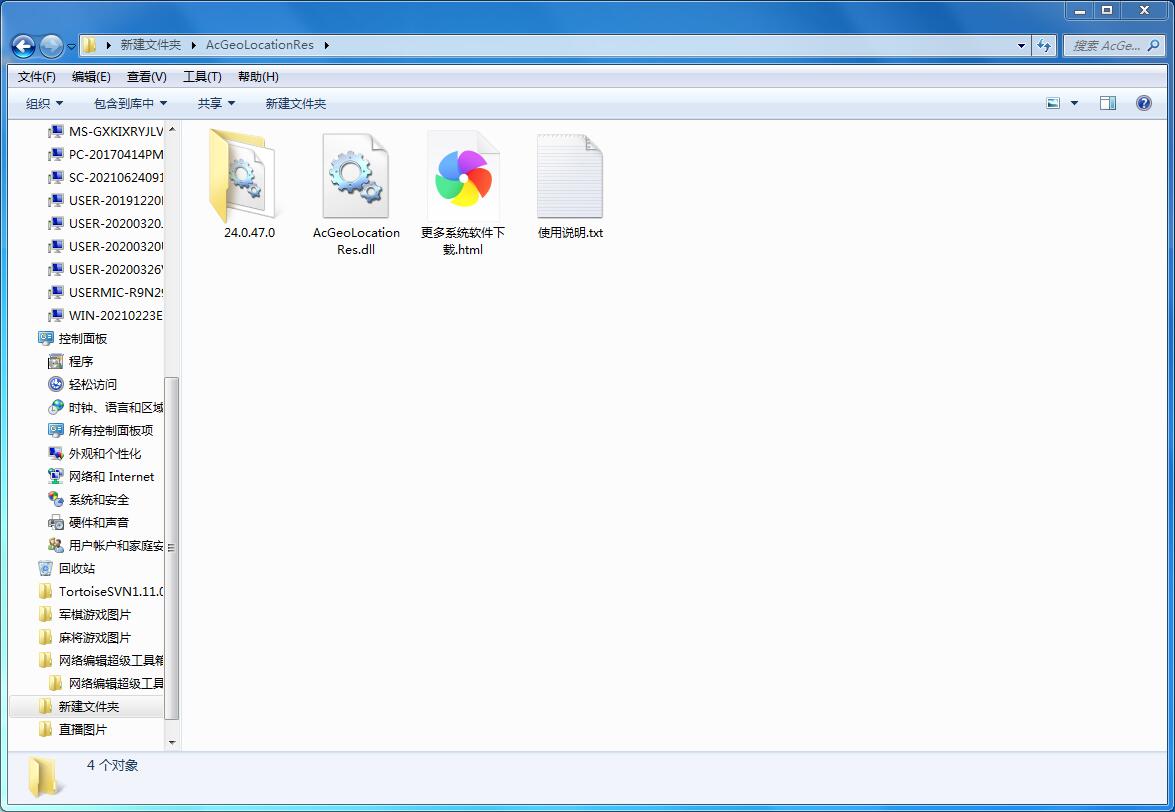This screenshot has height=812, width=1175.
Task: Expand breadcrumb arrow after 新建文件夹
Action: (193, 46)
